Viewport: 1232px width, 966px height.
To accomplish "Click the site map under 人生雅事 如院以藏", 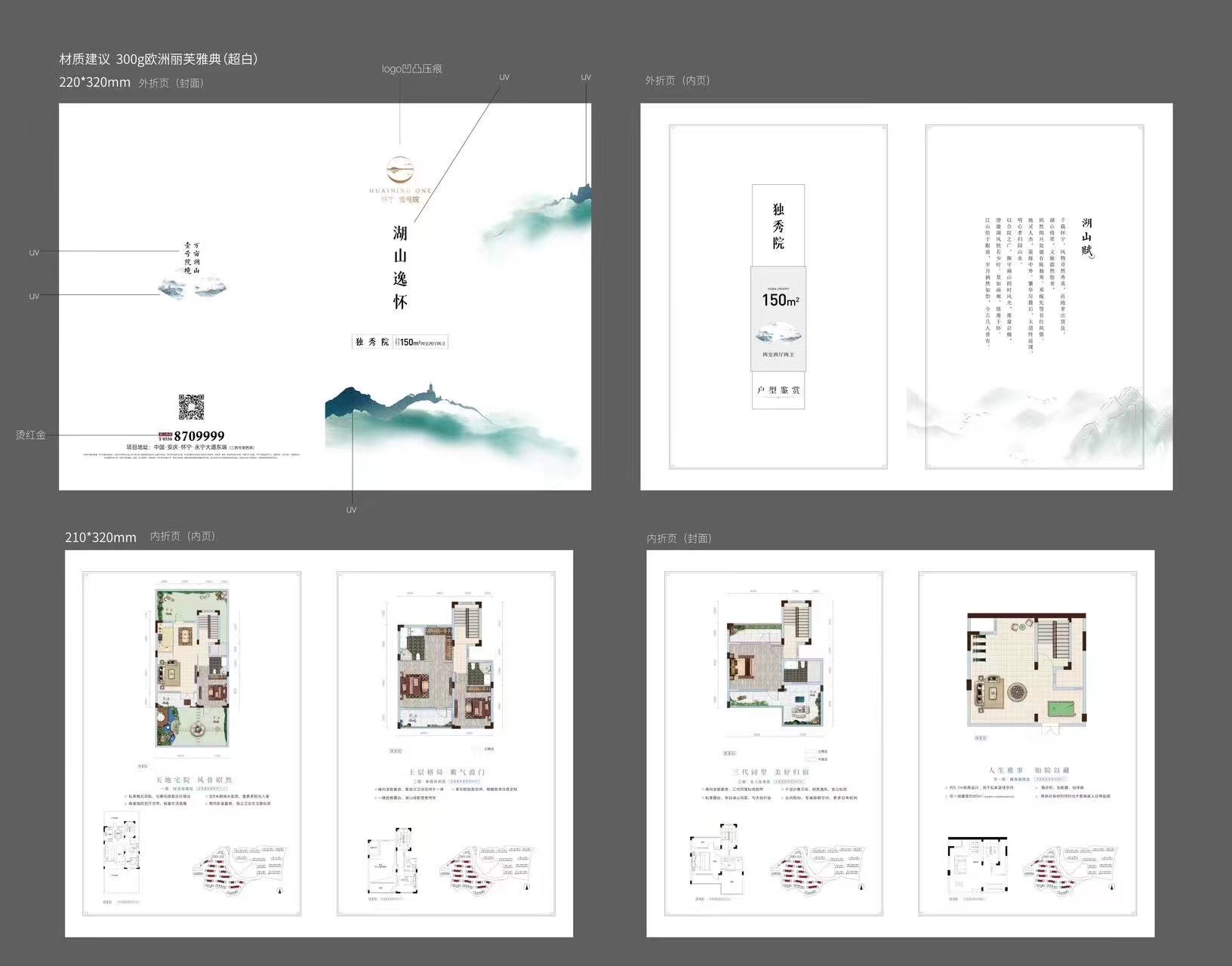I will click(x=1070, y=871).
